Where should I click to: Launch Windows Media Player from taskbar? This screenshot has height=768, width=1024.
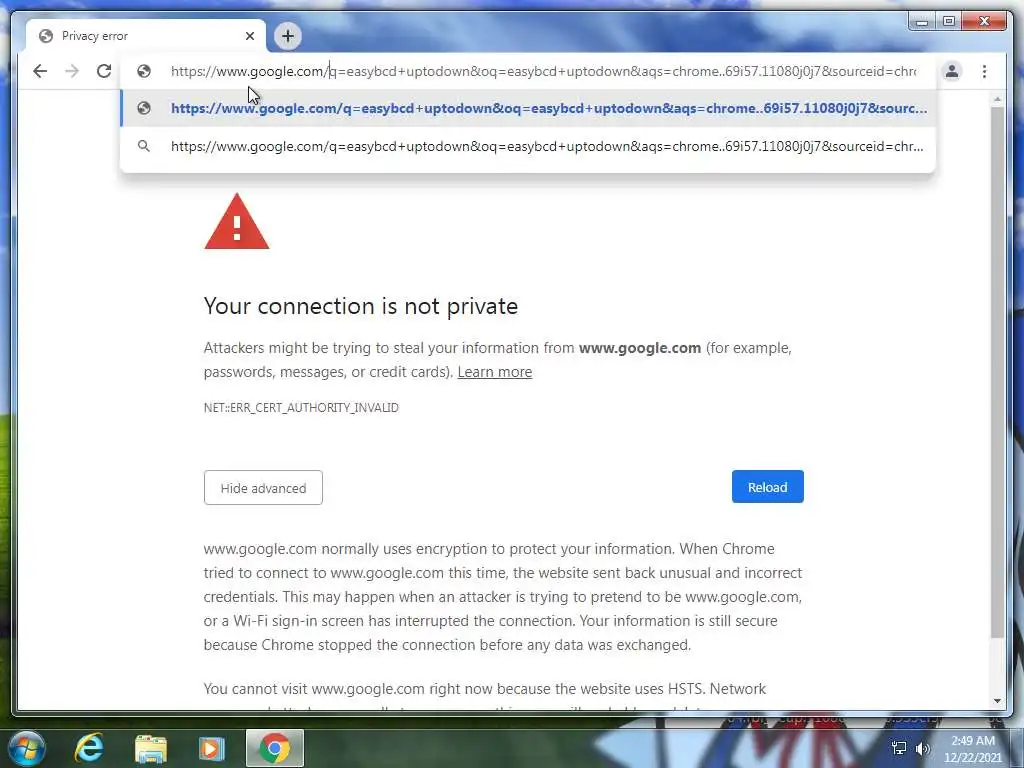pyautogui.click(x=211, y=748)
